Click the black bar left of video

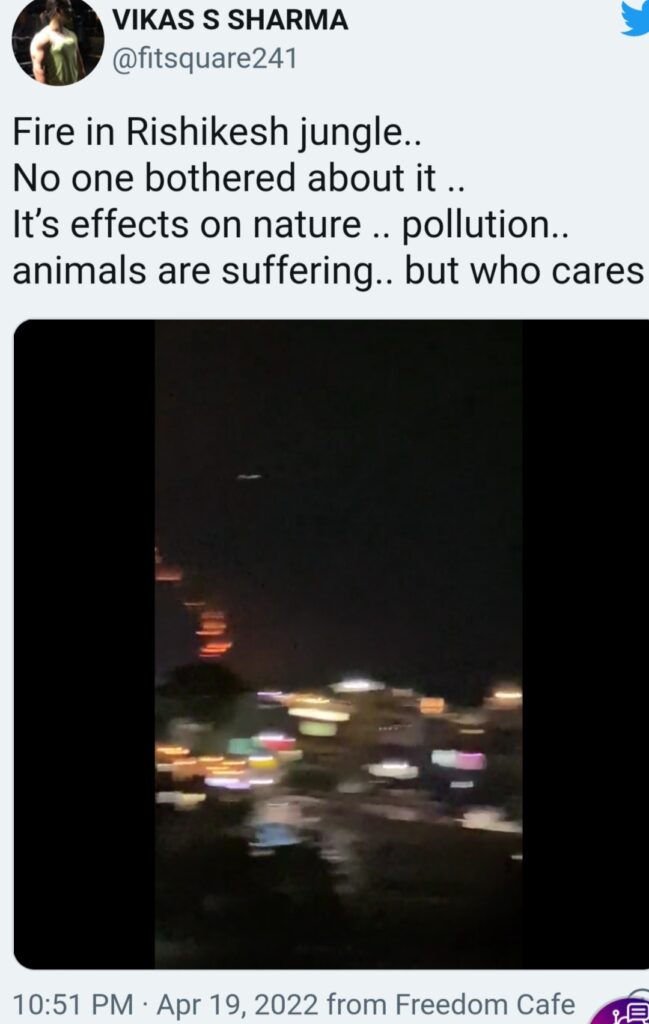pyautogui.click(x=84, y=644)
